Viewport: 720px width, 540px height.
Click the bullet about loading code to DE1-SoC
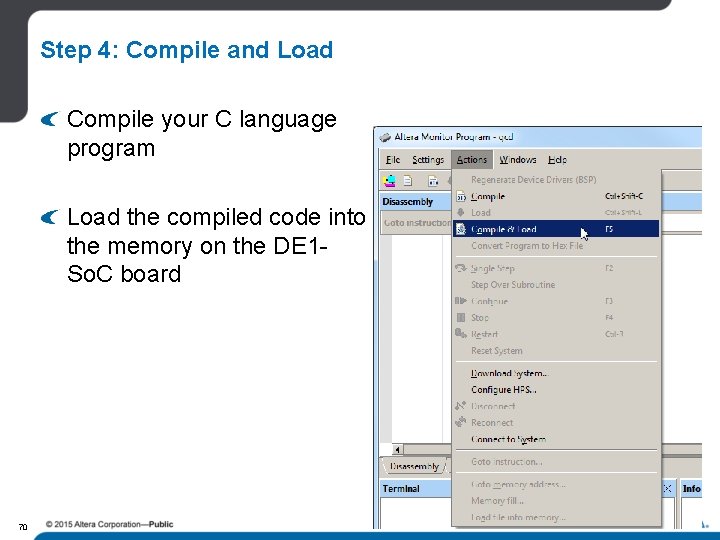(x=216, y=246)
